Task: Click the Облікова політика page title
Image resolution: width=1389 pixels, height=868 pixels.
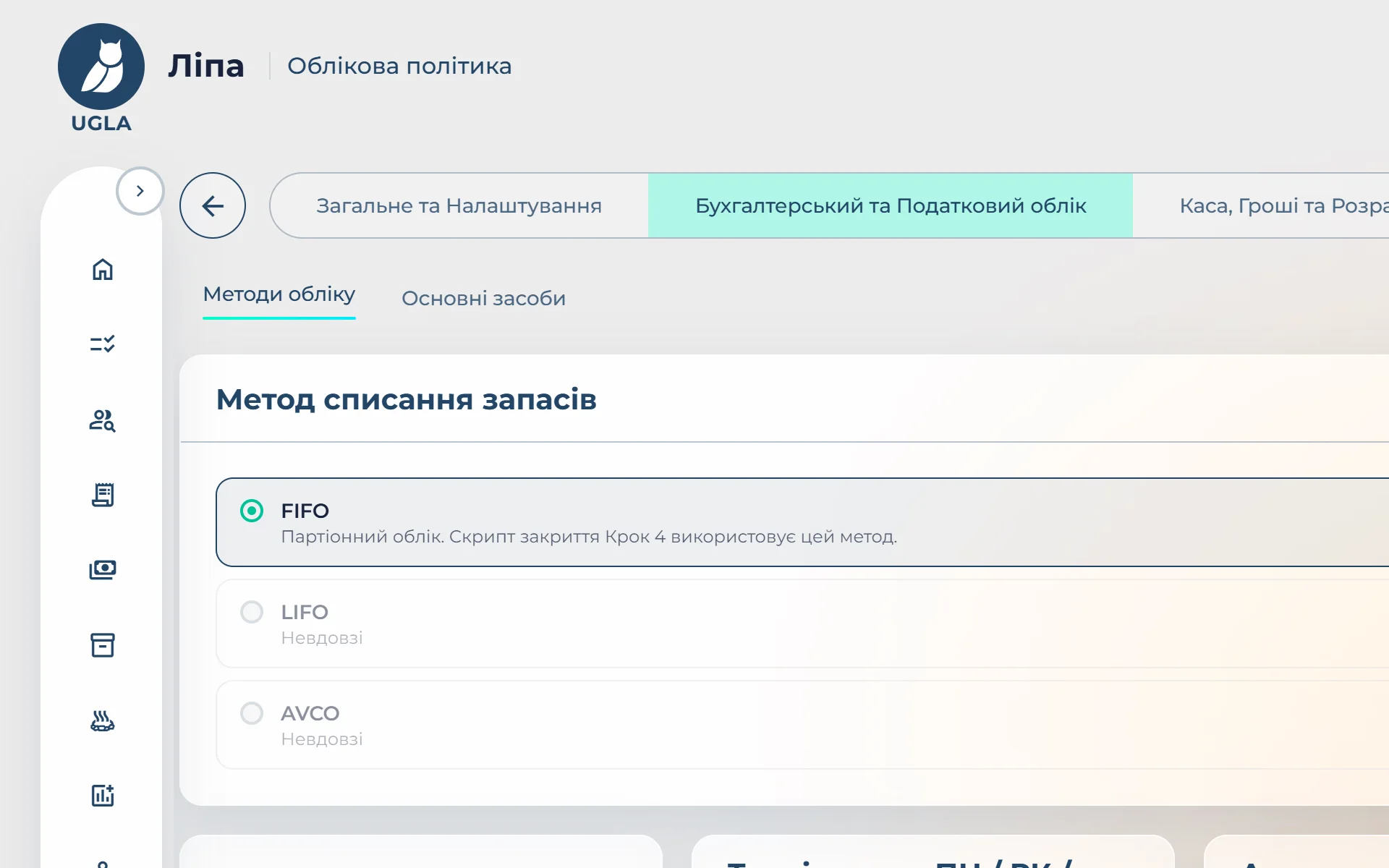Action: click(399, 66)
